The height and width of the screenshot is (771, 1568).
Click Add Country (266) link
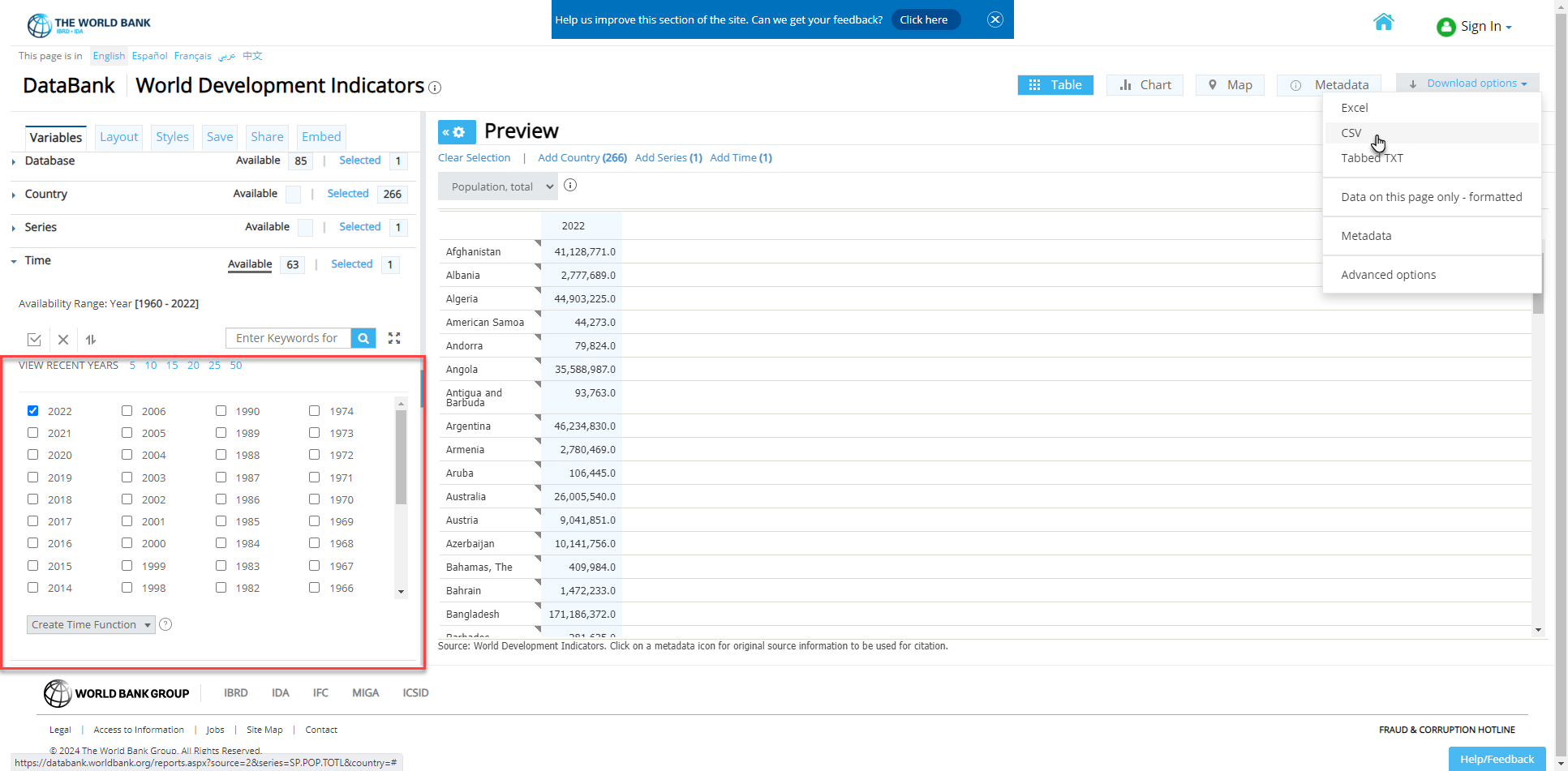582,158
